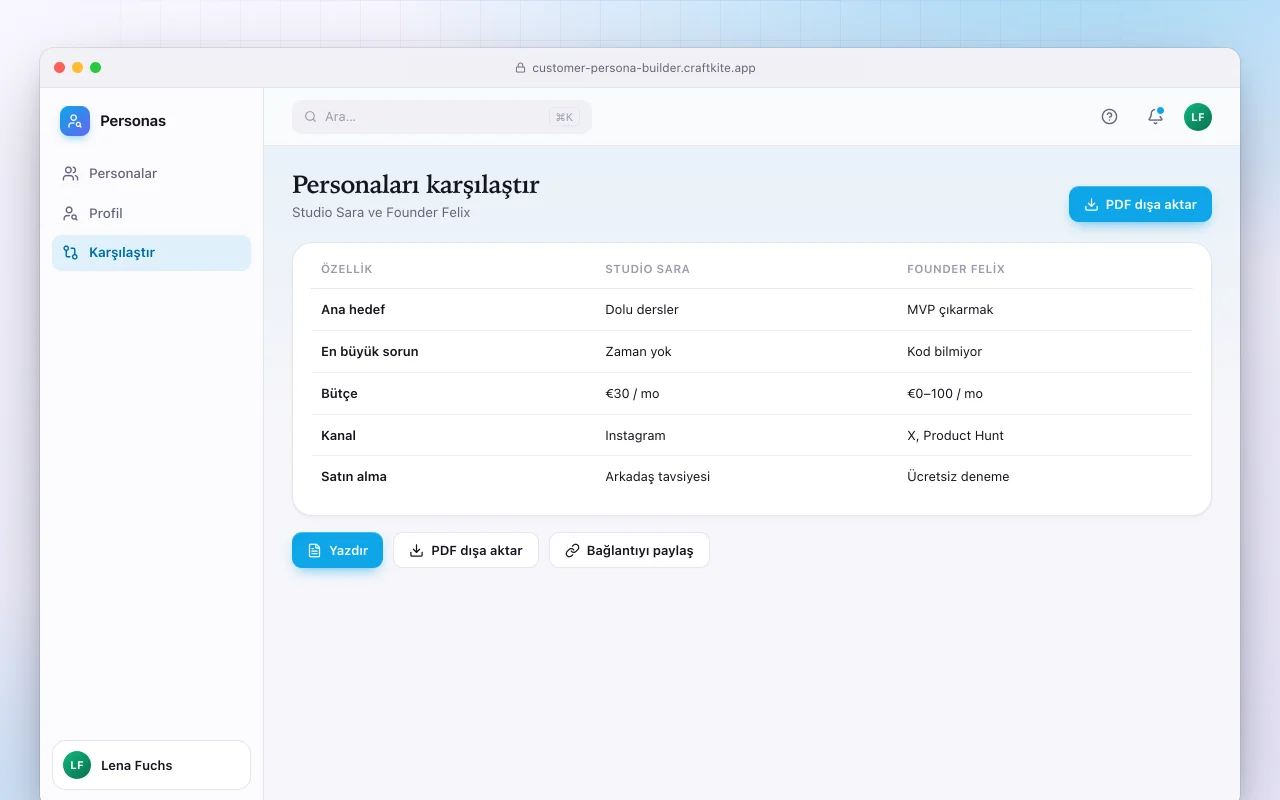The image size is (1280, 800).
Task: Click the browser URL customer-persona-builder.craftkite.app
Action: (x=644, y=68)
